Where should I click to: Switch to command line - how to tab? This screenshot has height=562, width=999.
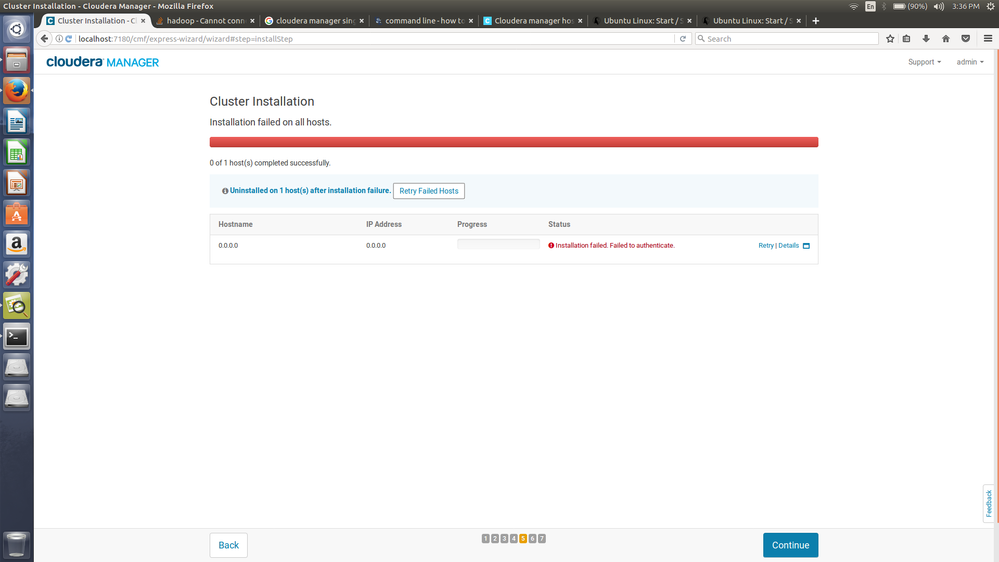tap(423, 21)
